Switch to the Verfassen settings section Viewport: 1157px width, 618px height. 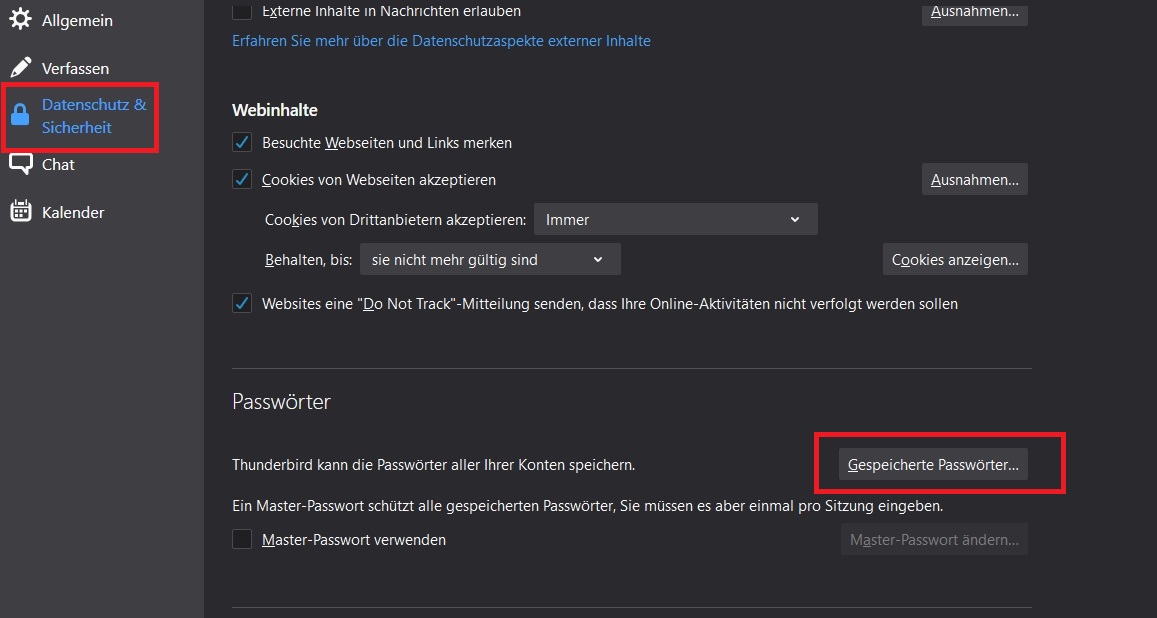click(75, 68)
